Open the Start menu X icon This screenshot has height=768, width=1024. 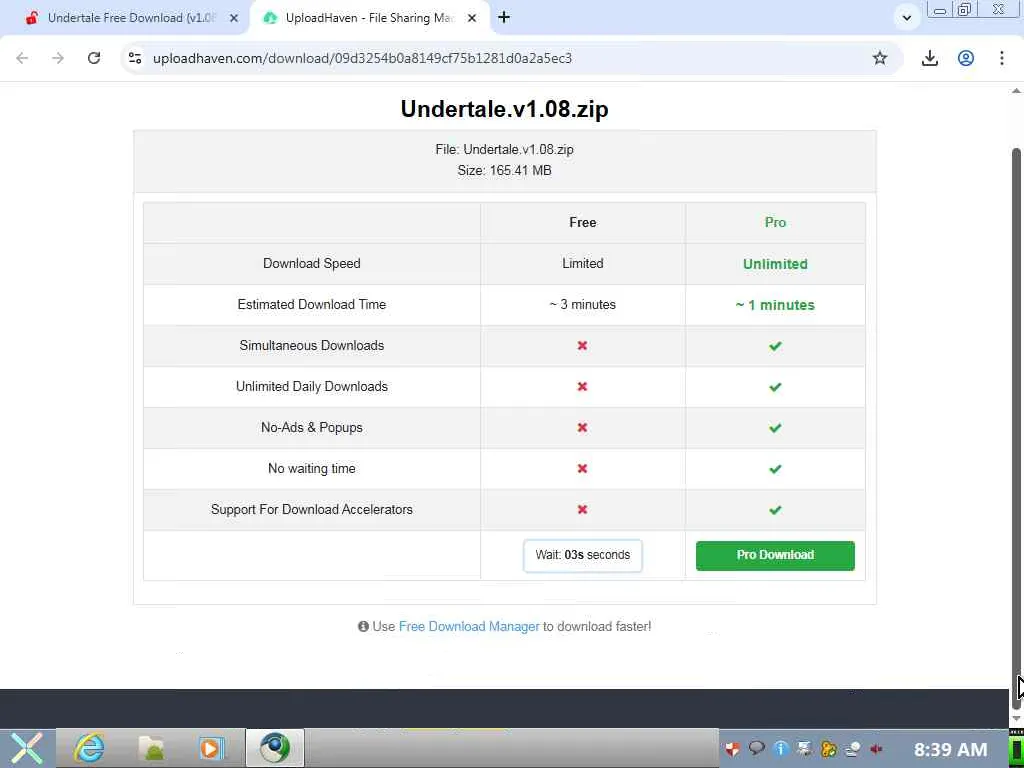(x=27, y=748)
